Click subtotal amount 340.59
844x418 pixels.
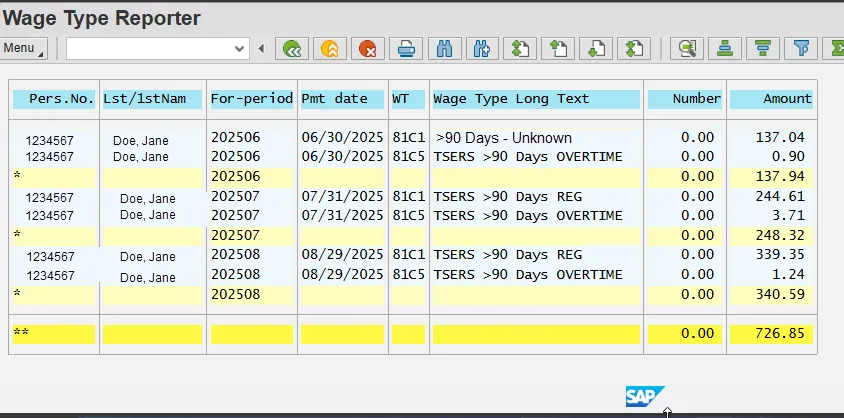(x=780, y=294)
